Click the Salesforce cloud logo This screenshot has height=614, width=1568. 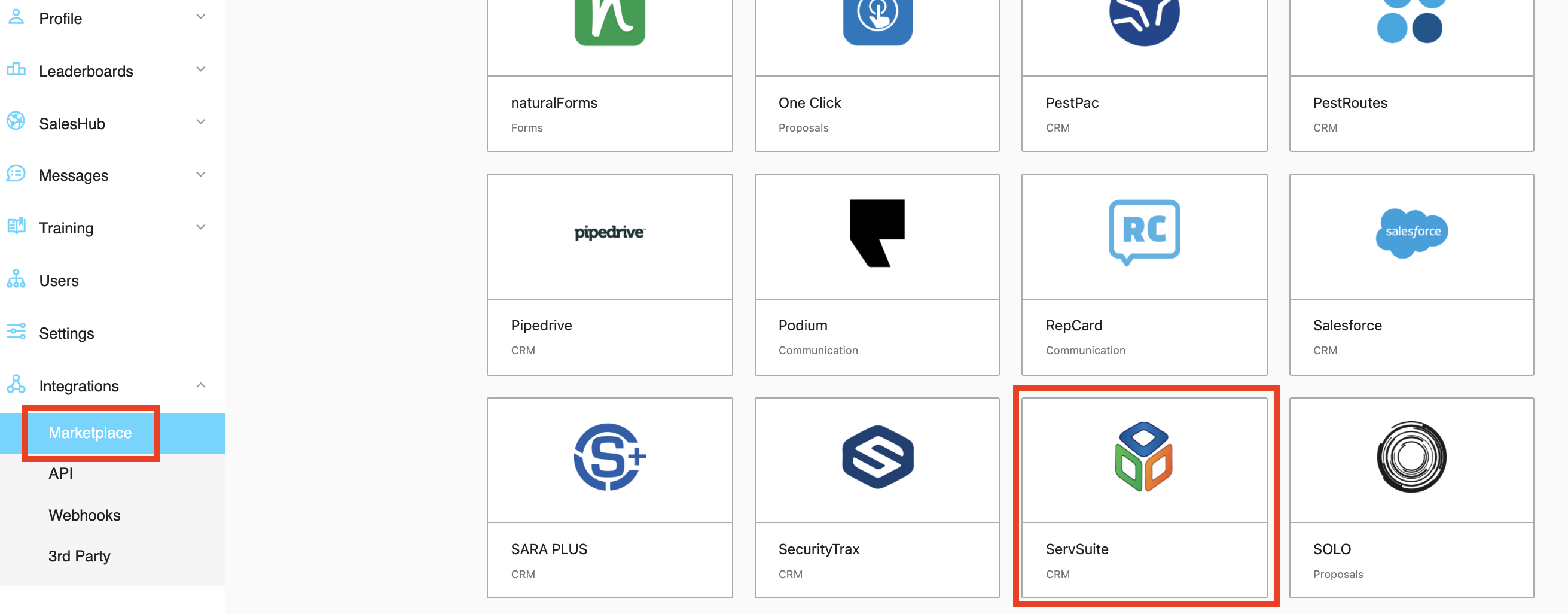[1411, 233]
